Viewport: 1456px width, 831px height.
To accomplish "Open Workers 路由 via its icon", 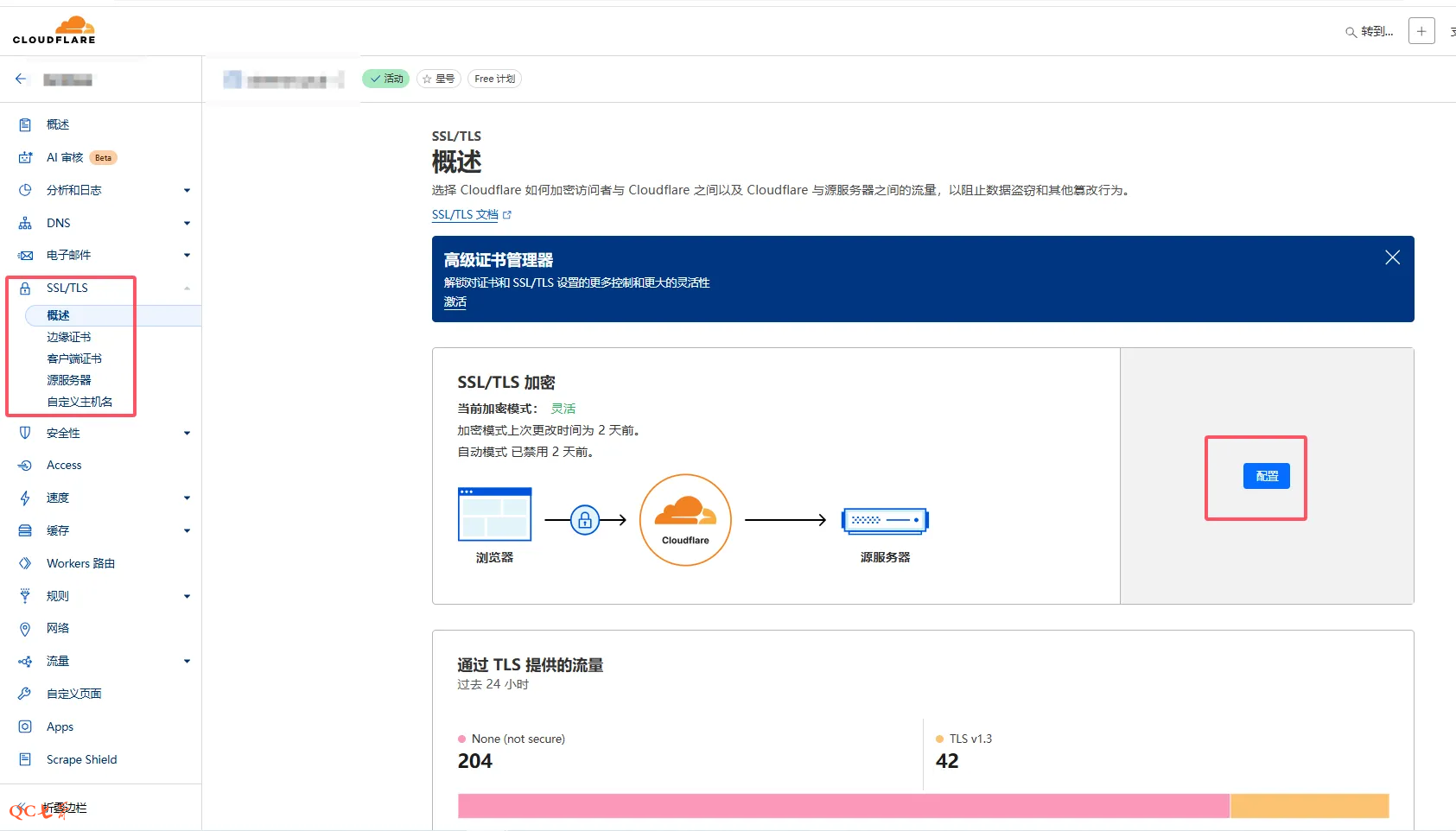I will point(25,563).
